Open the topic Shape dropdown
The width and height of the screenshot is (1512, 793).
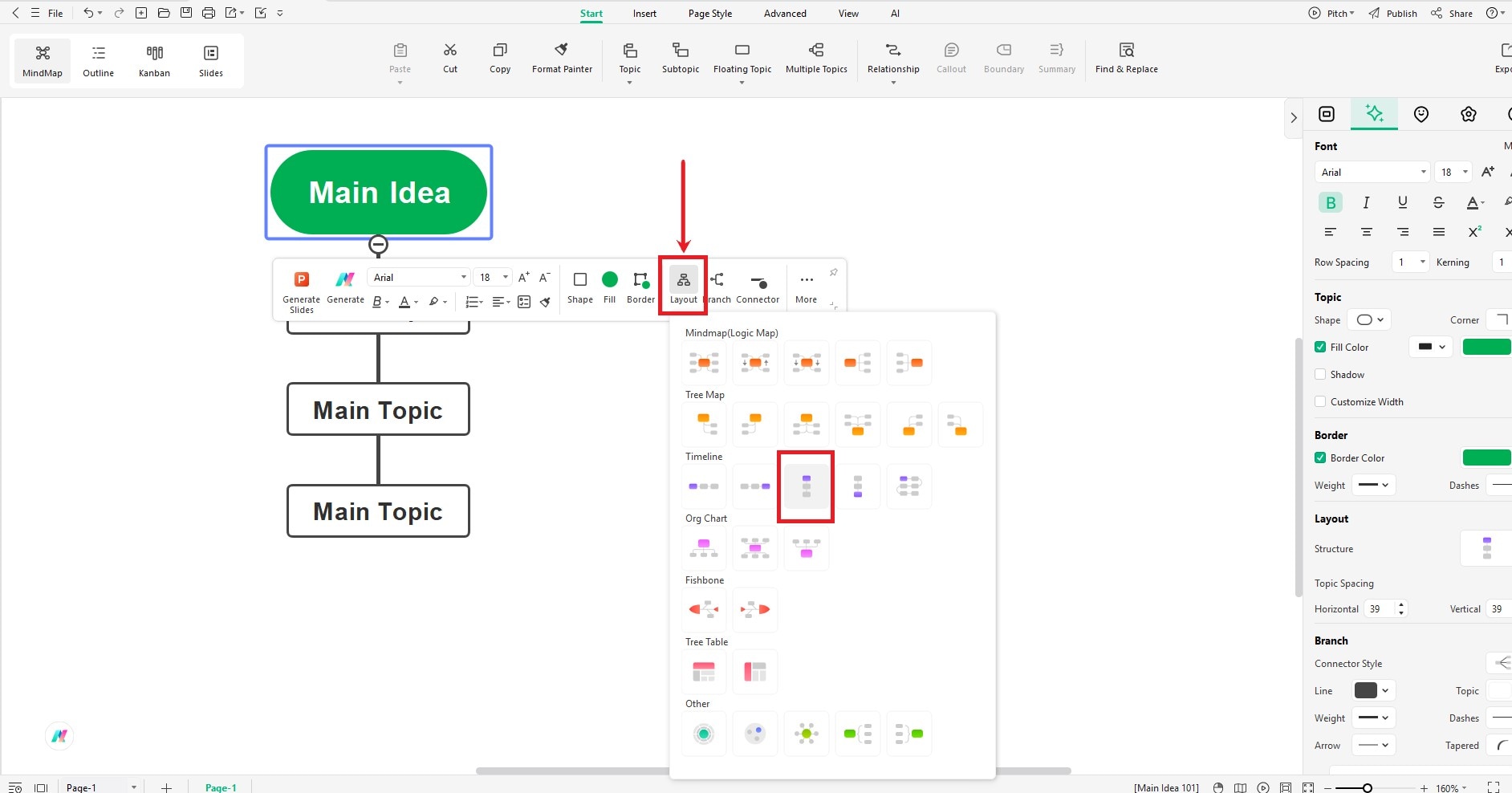point(1369,320)
